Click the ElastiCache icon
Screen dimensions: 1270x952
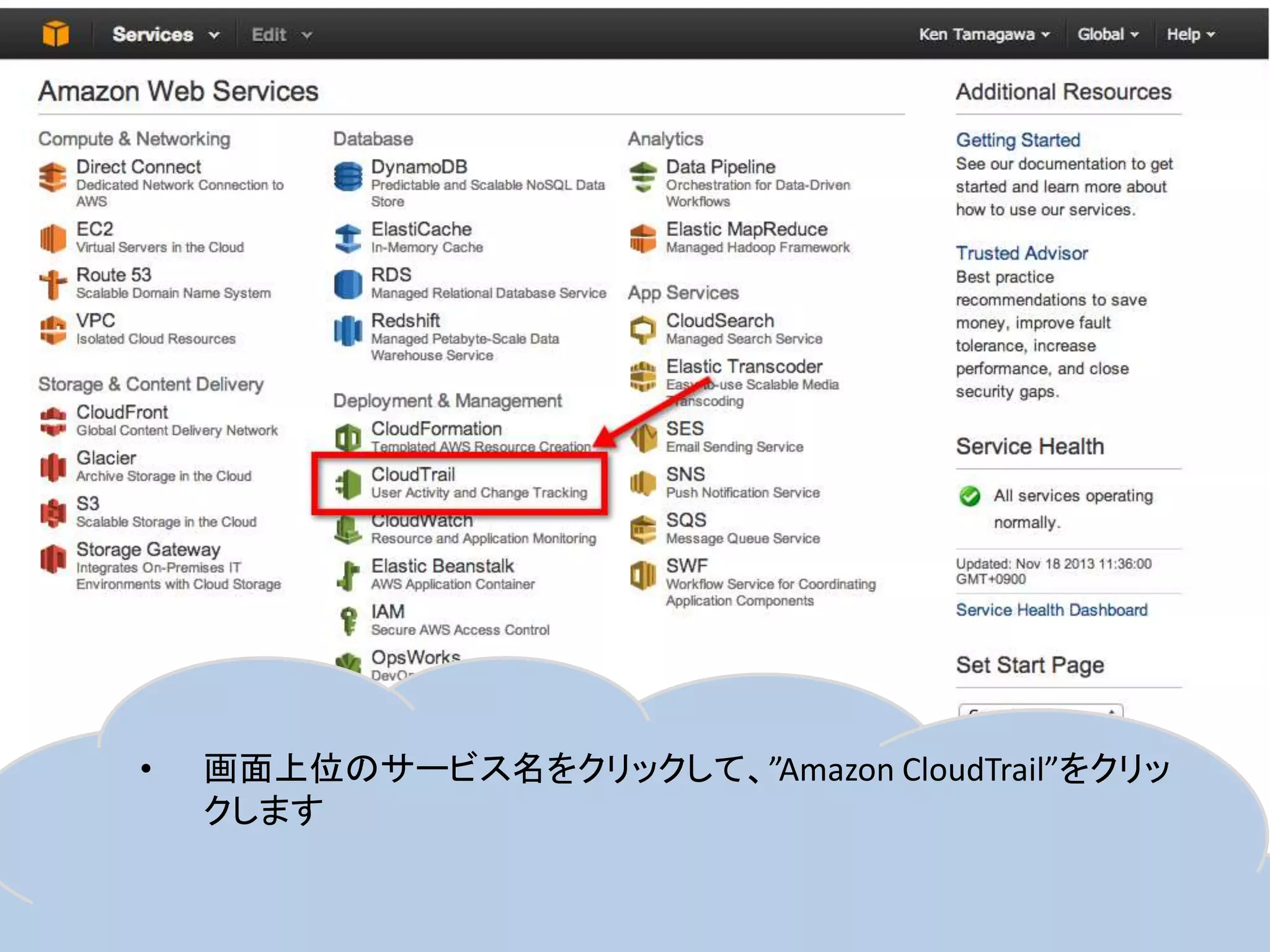[348, 238]
